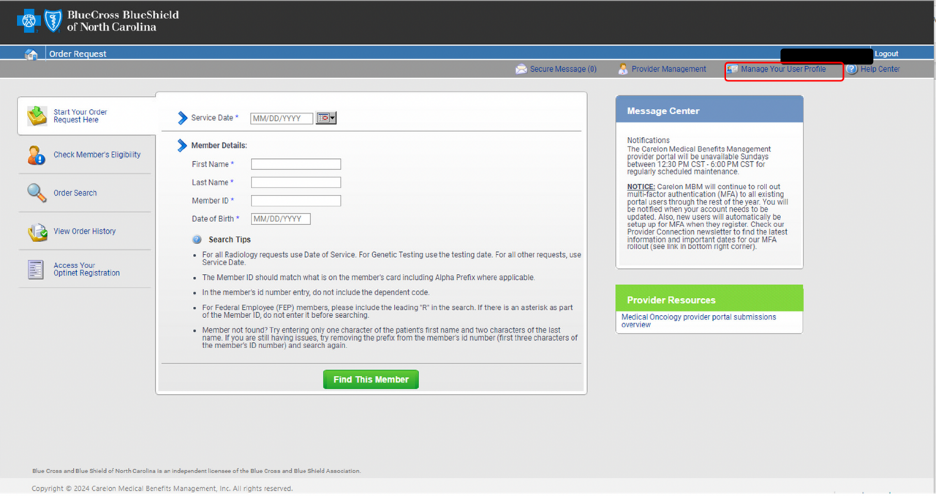Open the Service Date calendar picker
The height and width of the screenshot is (496, 936).
pyautogui.click(x=326, y=118)
